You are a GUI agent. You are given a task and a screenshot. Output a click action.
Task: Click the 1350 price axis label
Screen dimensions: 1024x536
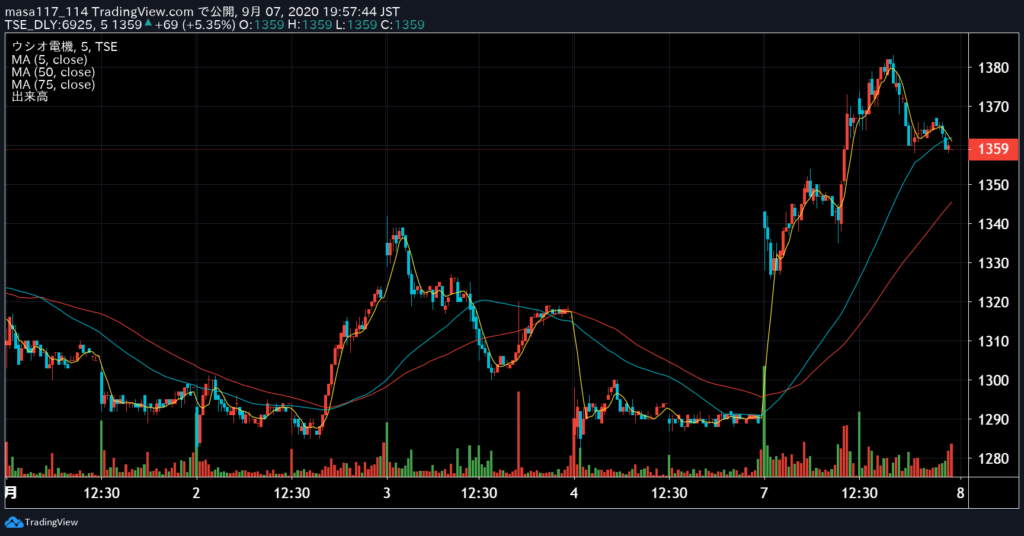pos(993,185)
